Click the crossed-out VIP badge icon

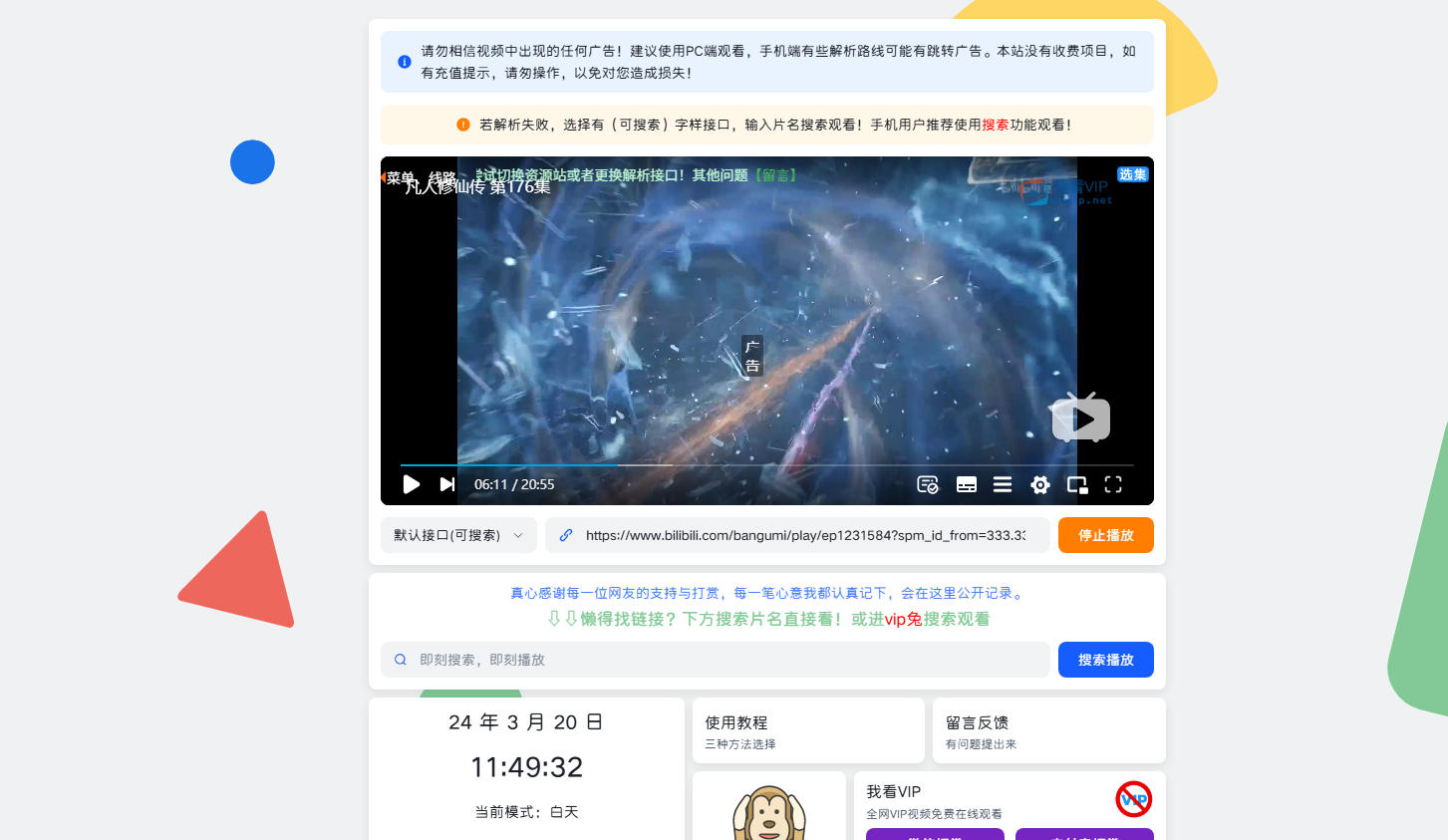point(1133,798)
